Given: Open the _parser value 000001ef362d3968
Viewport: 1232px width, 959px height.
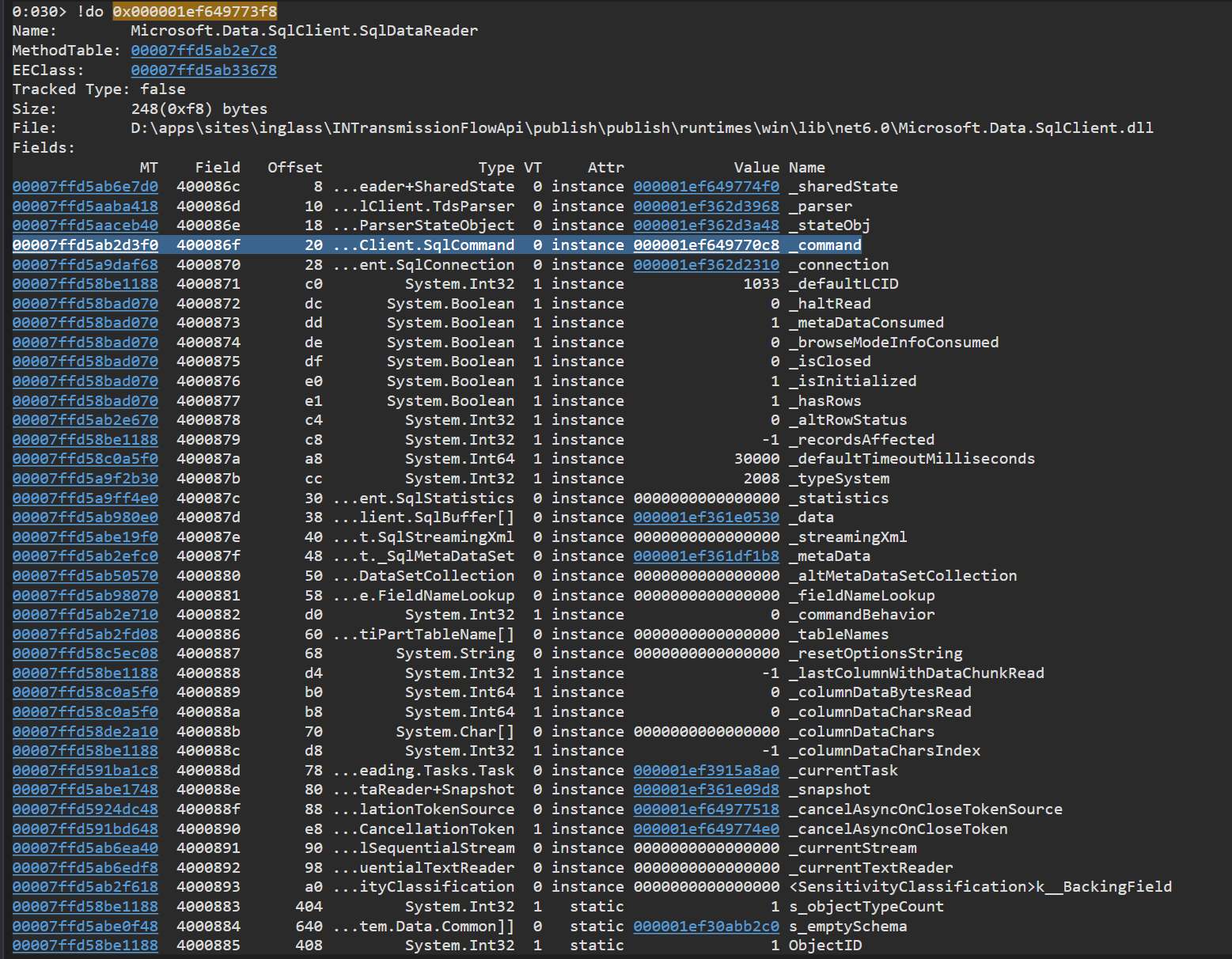Looking at the screenshot, I should click(706, 206).
